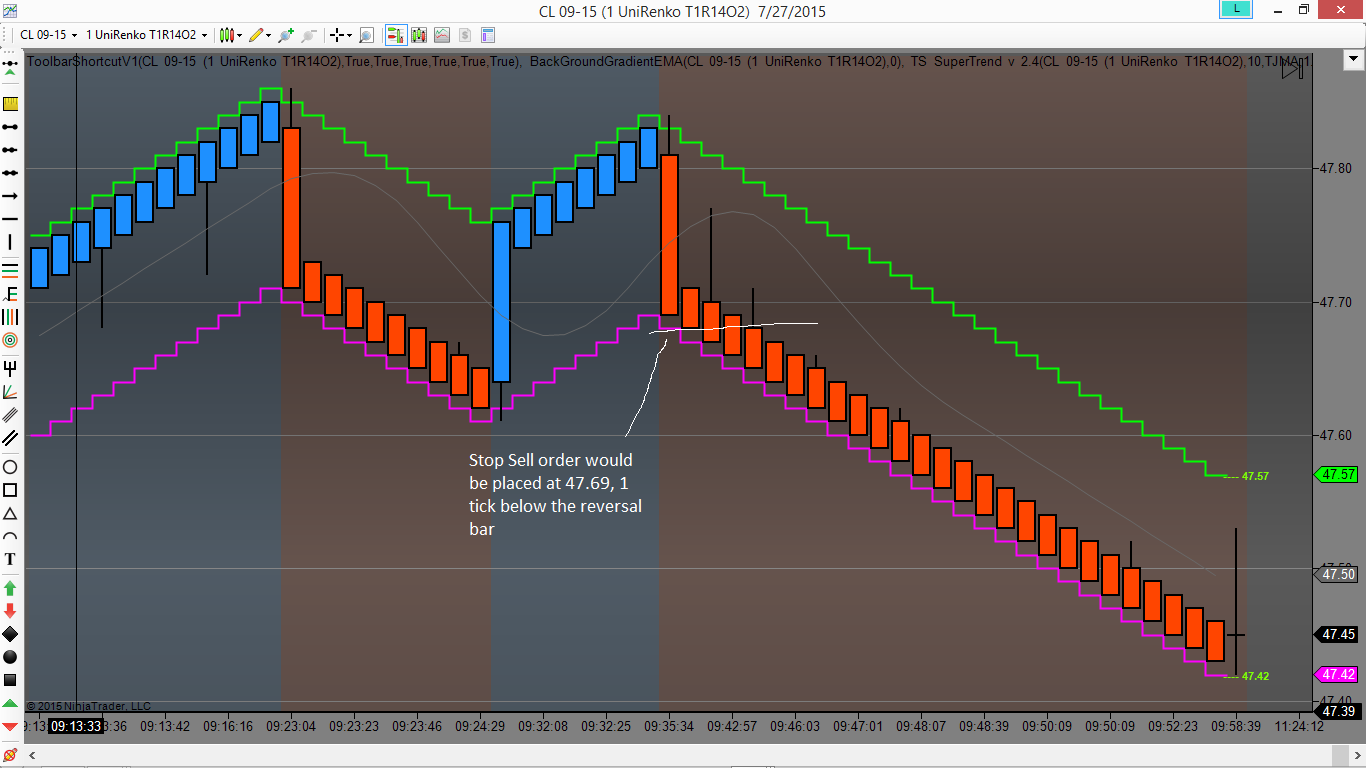1366x768 pixels.
Task: Click the 09:35:34 time axis label
Action: [668, 726]
